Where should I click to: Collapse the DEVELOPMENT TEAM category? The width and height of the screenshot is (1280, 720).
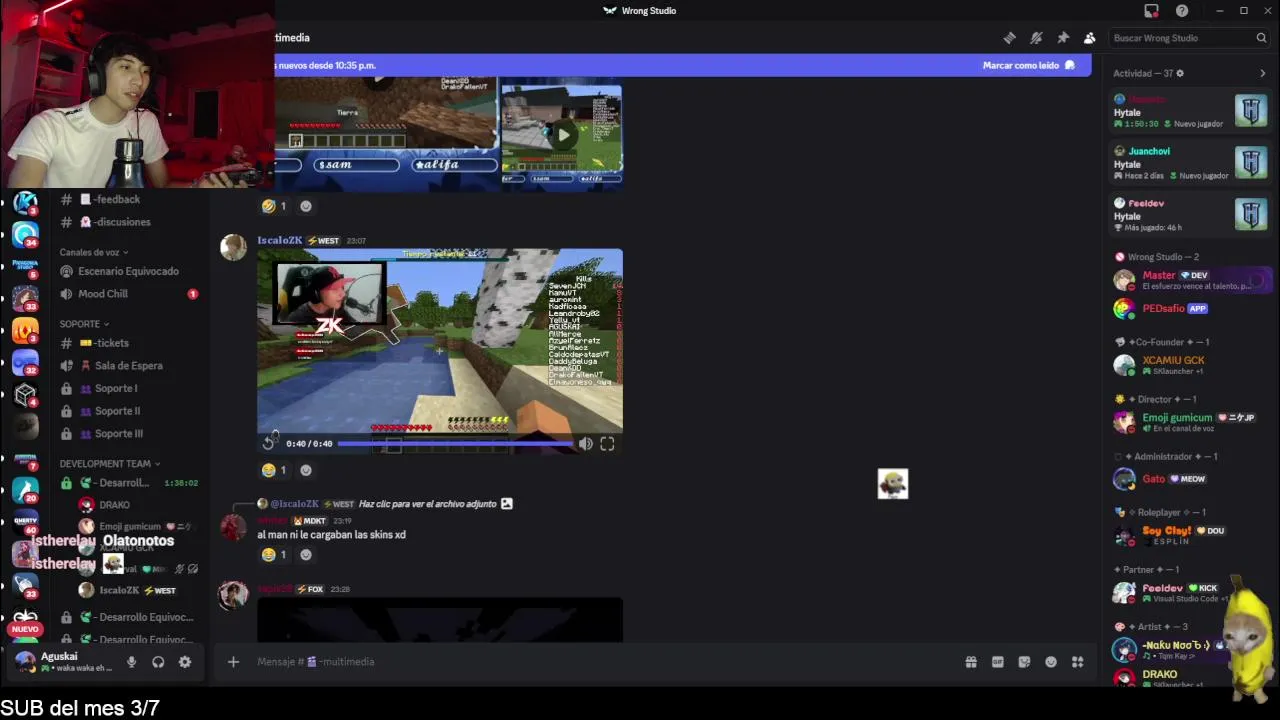coord(110,464)
